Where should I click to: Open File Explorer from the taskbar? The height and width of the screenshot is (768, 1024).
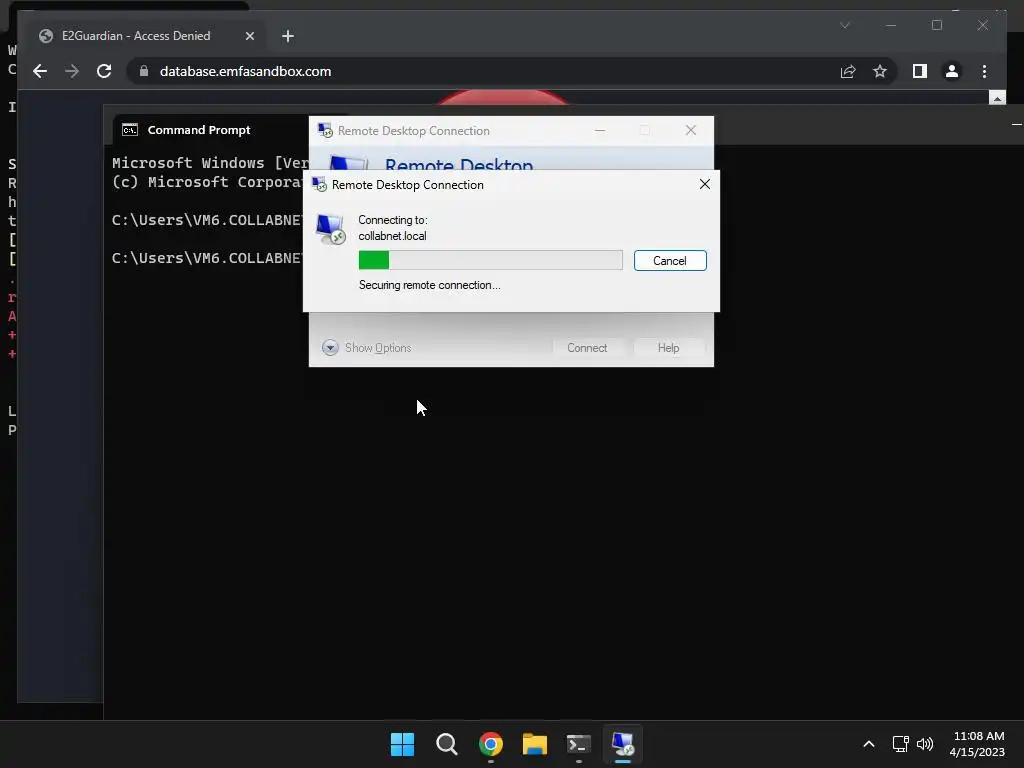(534, 744)
